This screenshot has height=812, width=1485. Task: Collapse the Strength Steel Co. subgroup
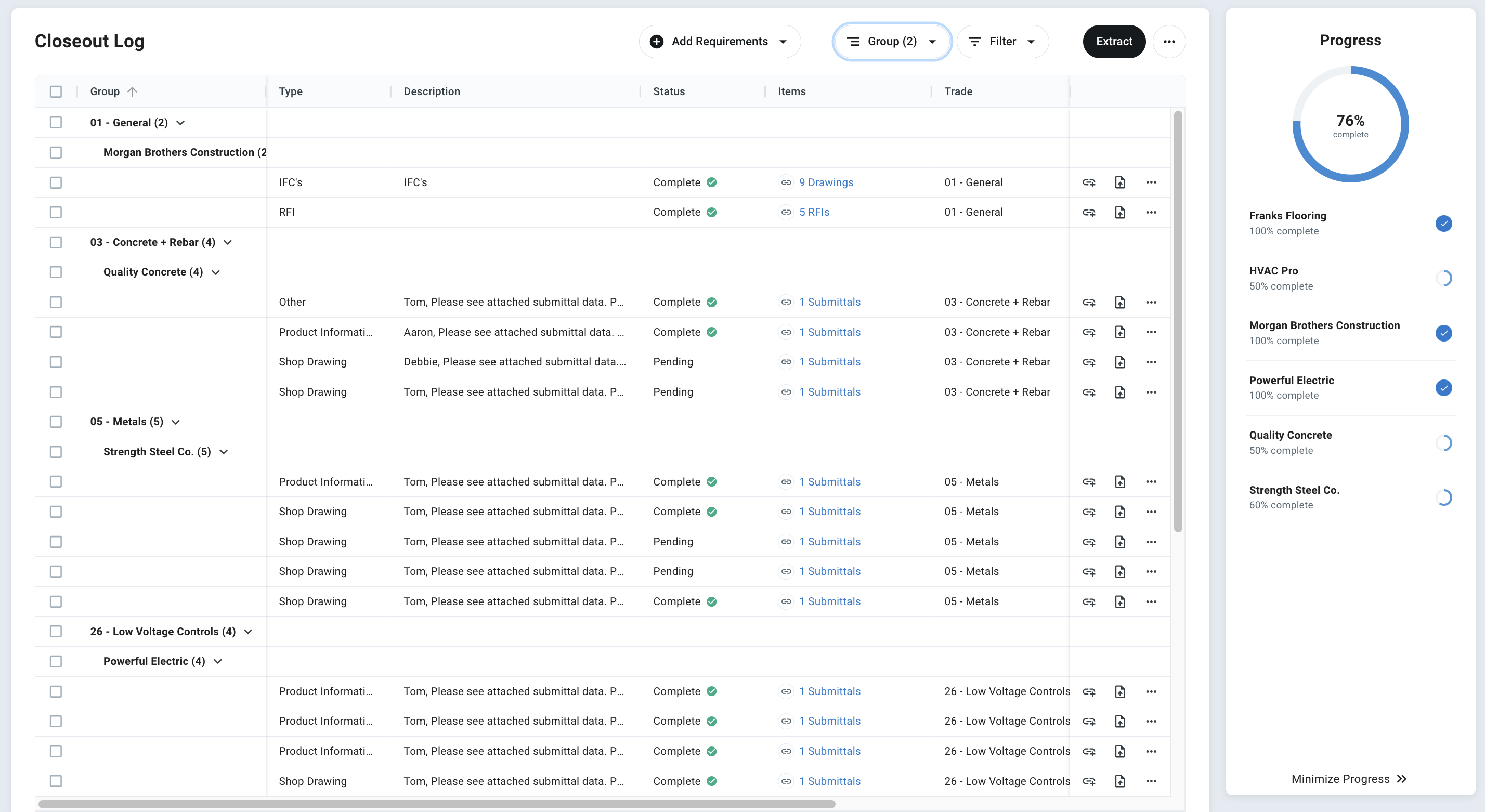[224, 452]
